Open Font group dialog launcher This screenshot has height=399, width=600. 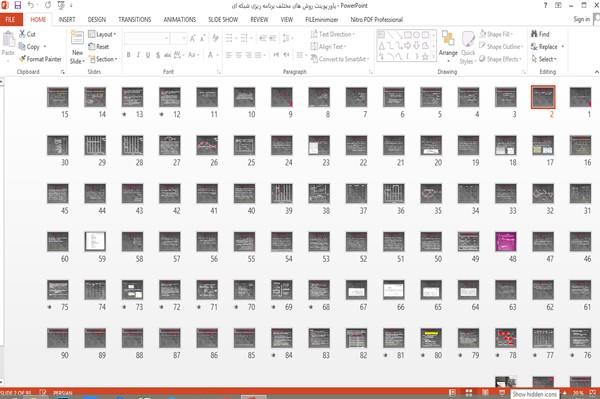[219, 72]
